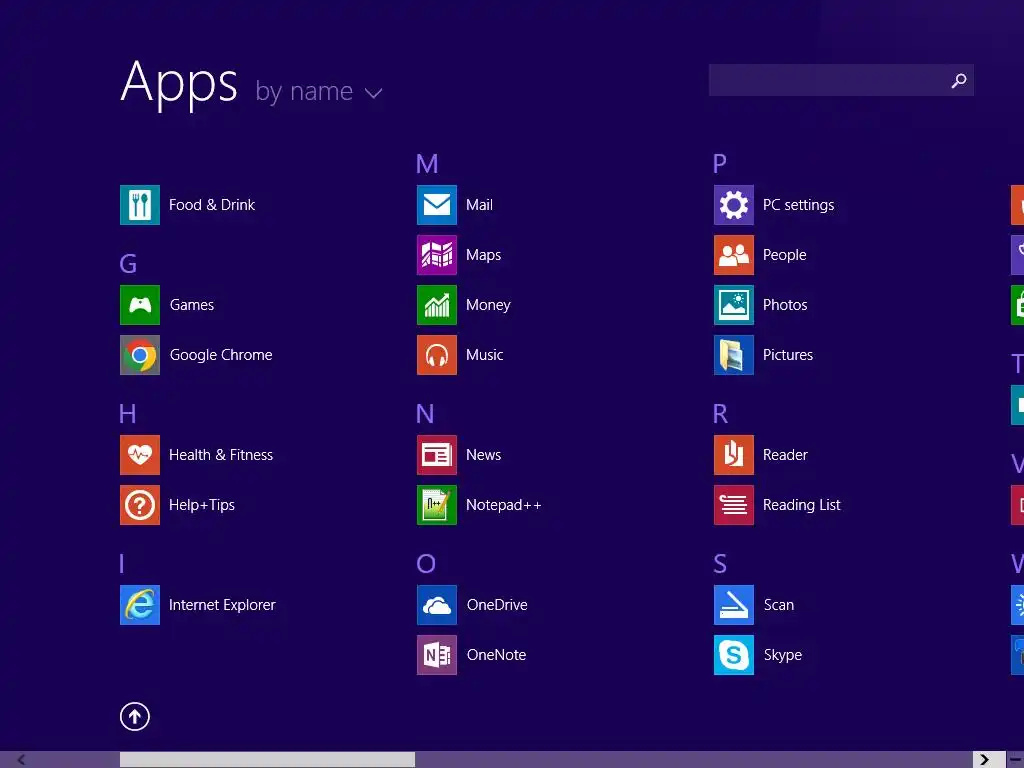Screen dimensions: 1024x768
Task: Open the Skype icon
Action: coord(734,655)
